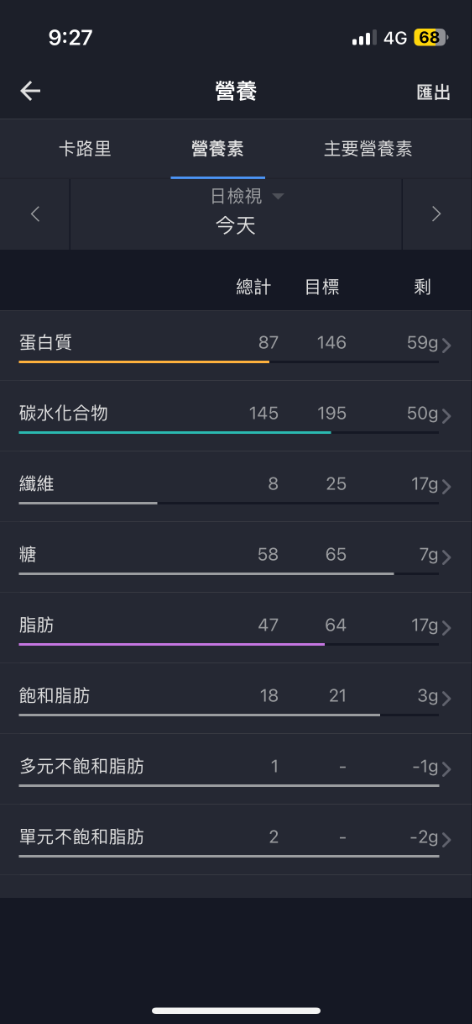472x1024 pixels.
Task: Open 纖維 row chevron arrow
Action: pos(447,487)
